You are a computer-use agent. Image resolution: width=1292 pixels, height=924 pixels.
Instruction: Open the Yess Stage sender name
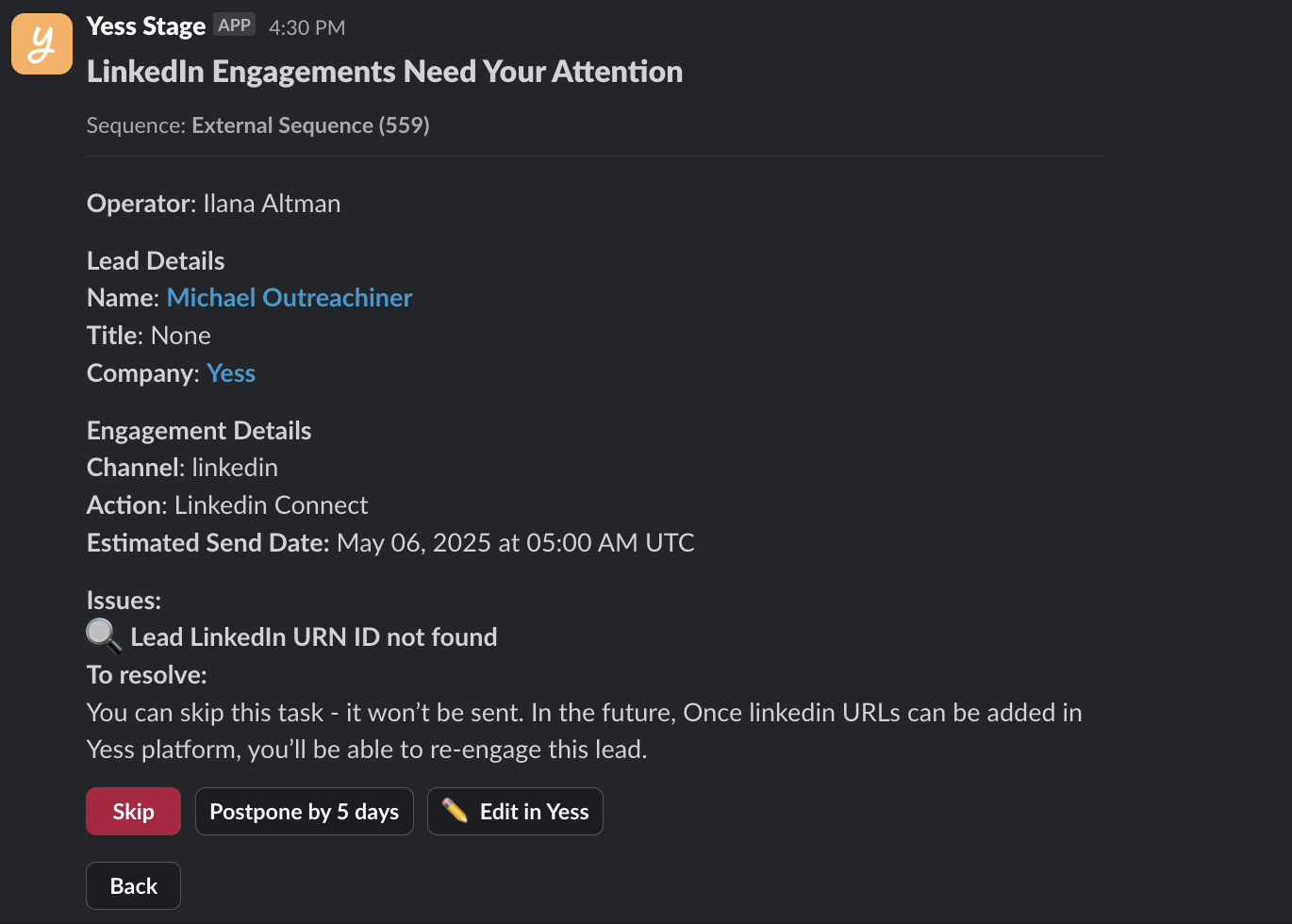pos(146,26)
